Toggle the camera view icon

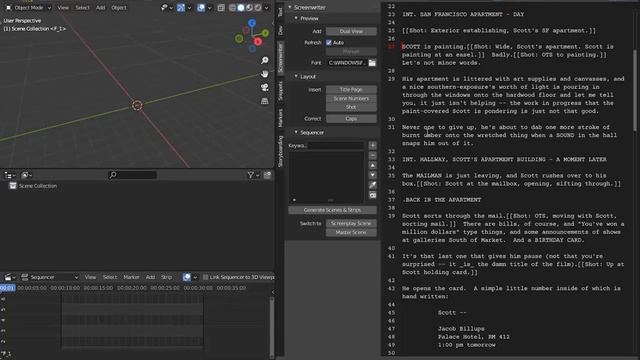(264, 87)
